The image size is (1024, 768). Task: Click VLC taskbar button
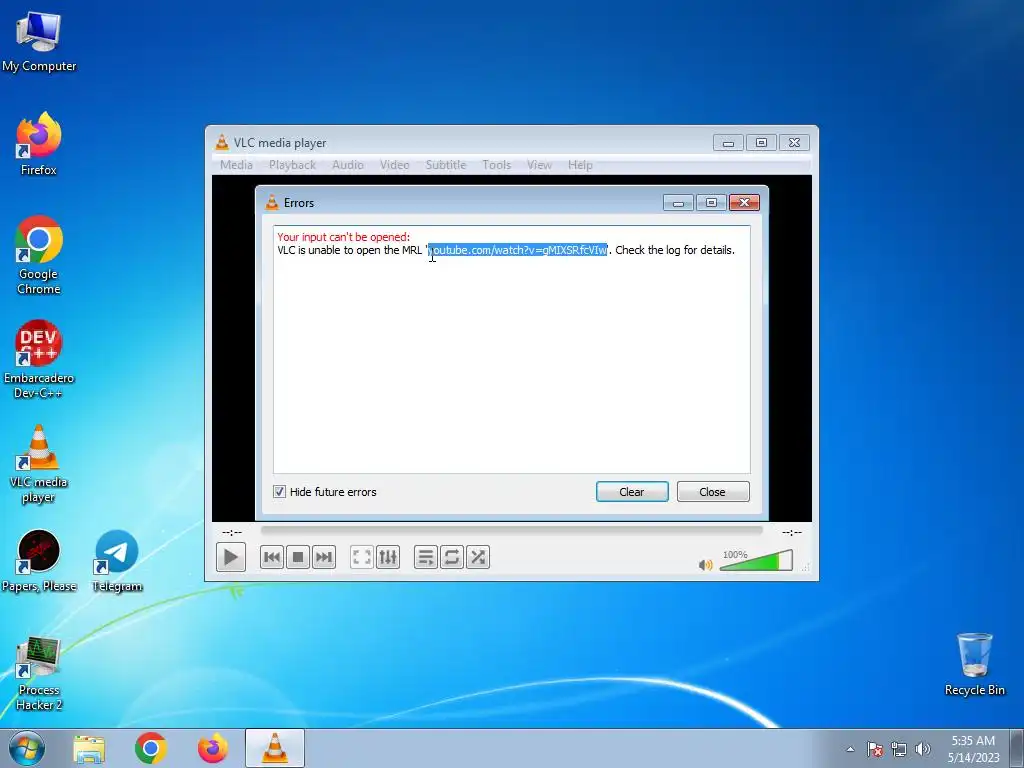click(275, 748)
